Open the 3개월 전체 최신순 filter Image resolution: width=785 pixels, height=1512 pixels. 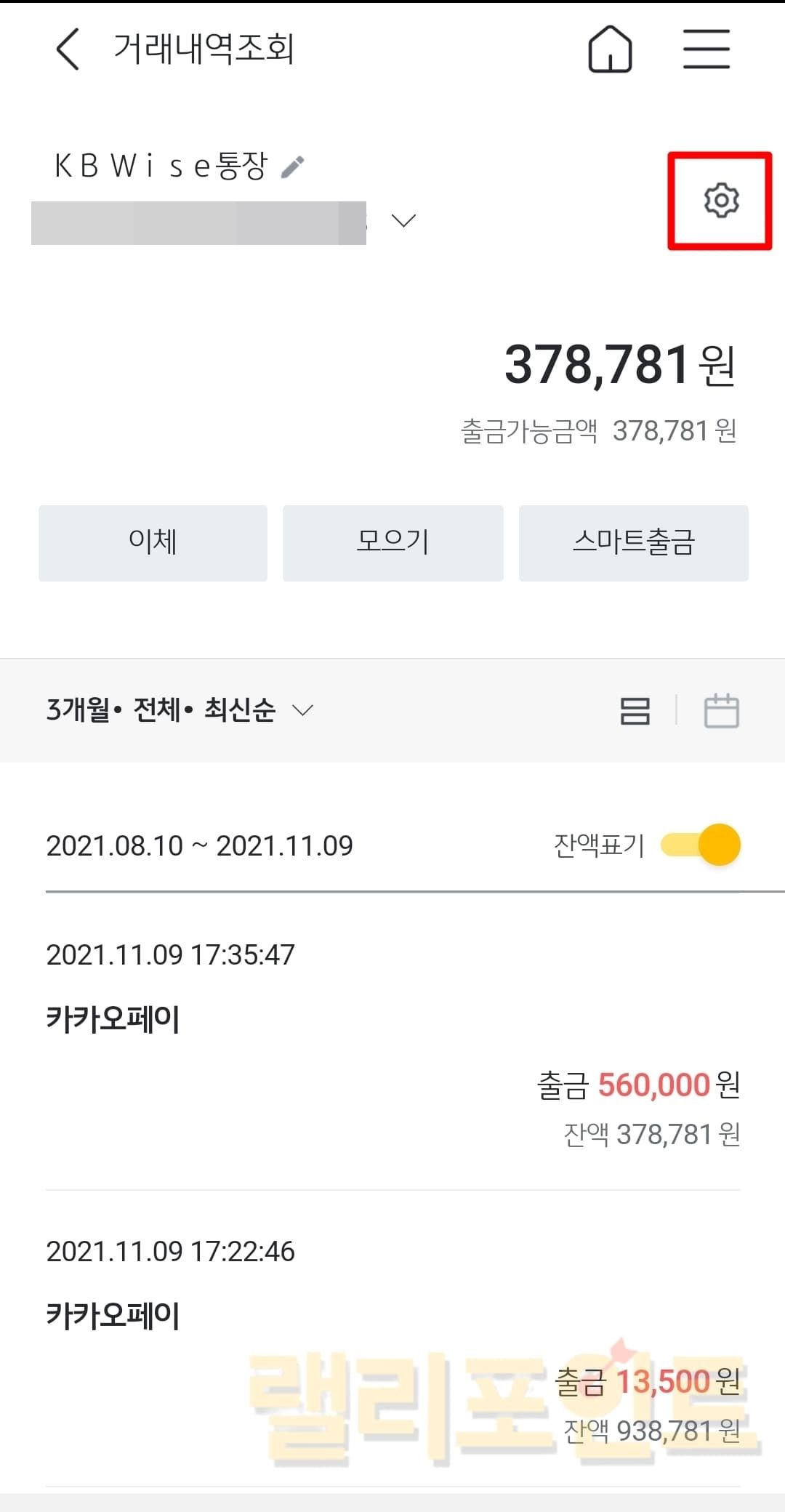click(x=180, y=709)
